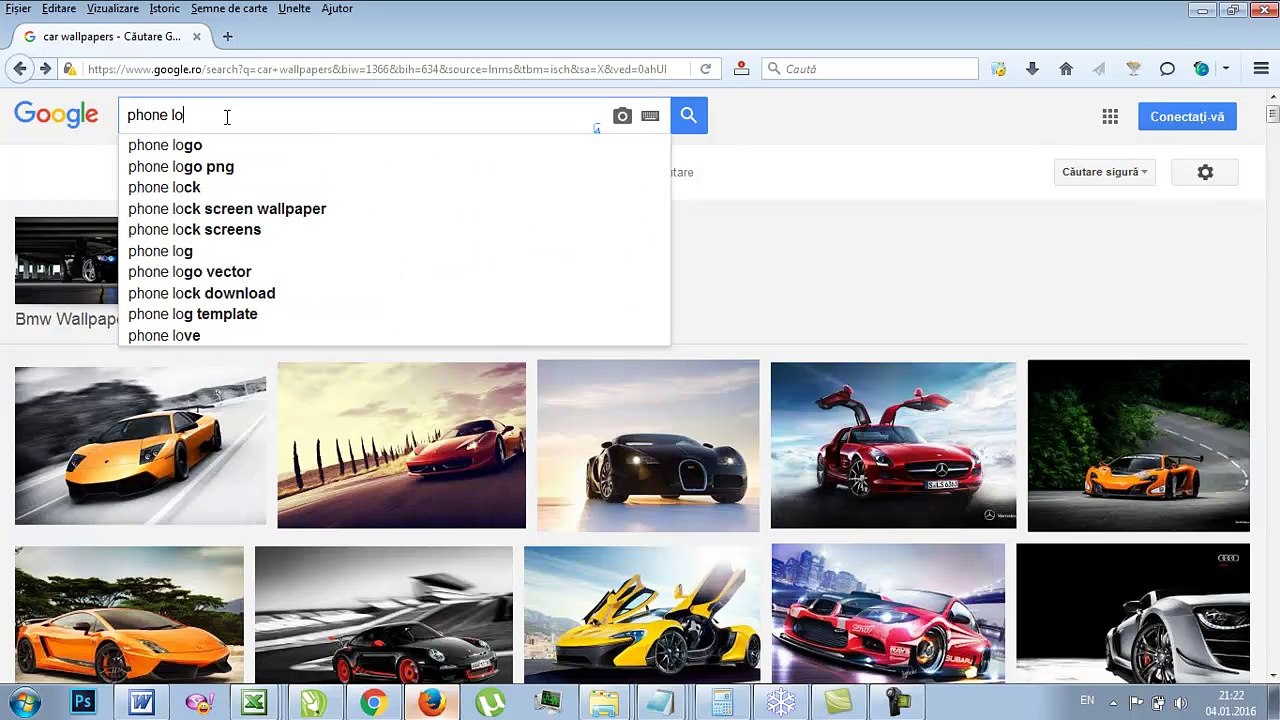The height and width of the screenshot is (720, 1280).
Task: Open Google settings gear menu
Action: click(x=1205, y=172)
